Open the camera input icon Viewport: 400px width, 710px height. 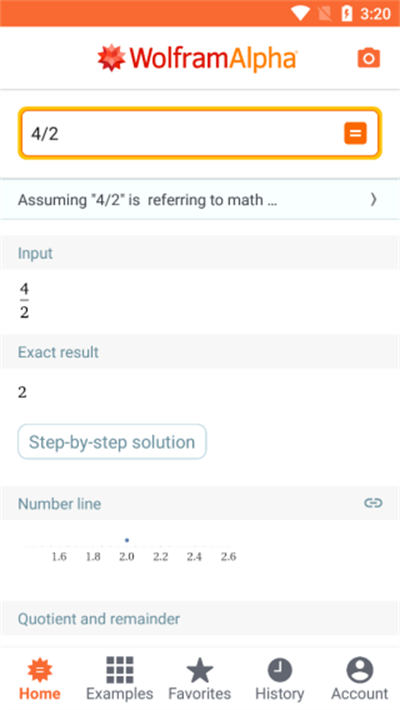coord(369,58)
